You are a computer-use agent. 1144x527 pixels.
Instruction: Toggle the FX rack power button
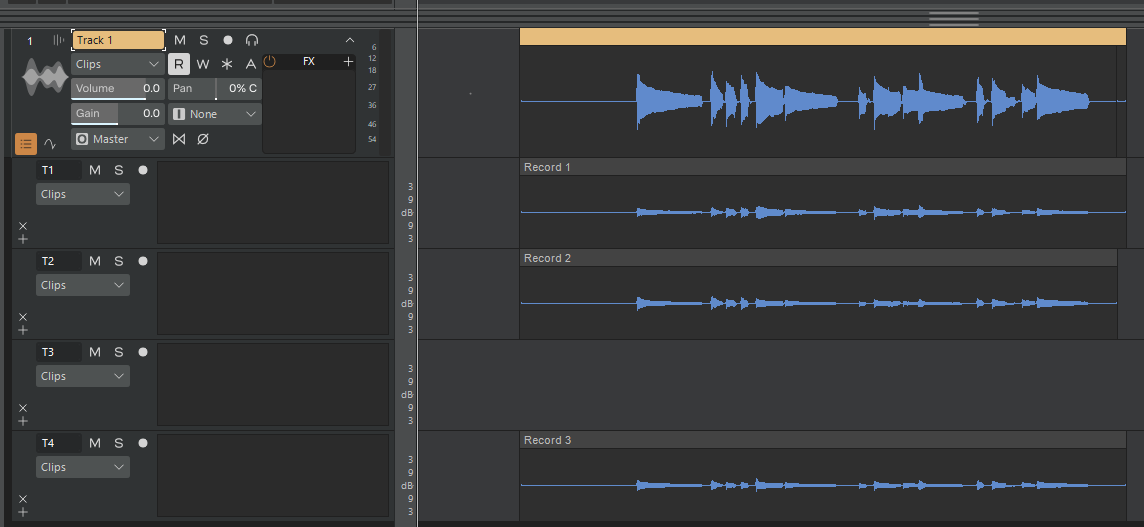pos(270,61)
